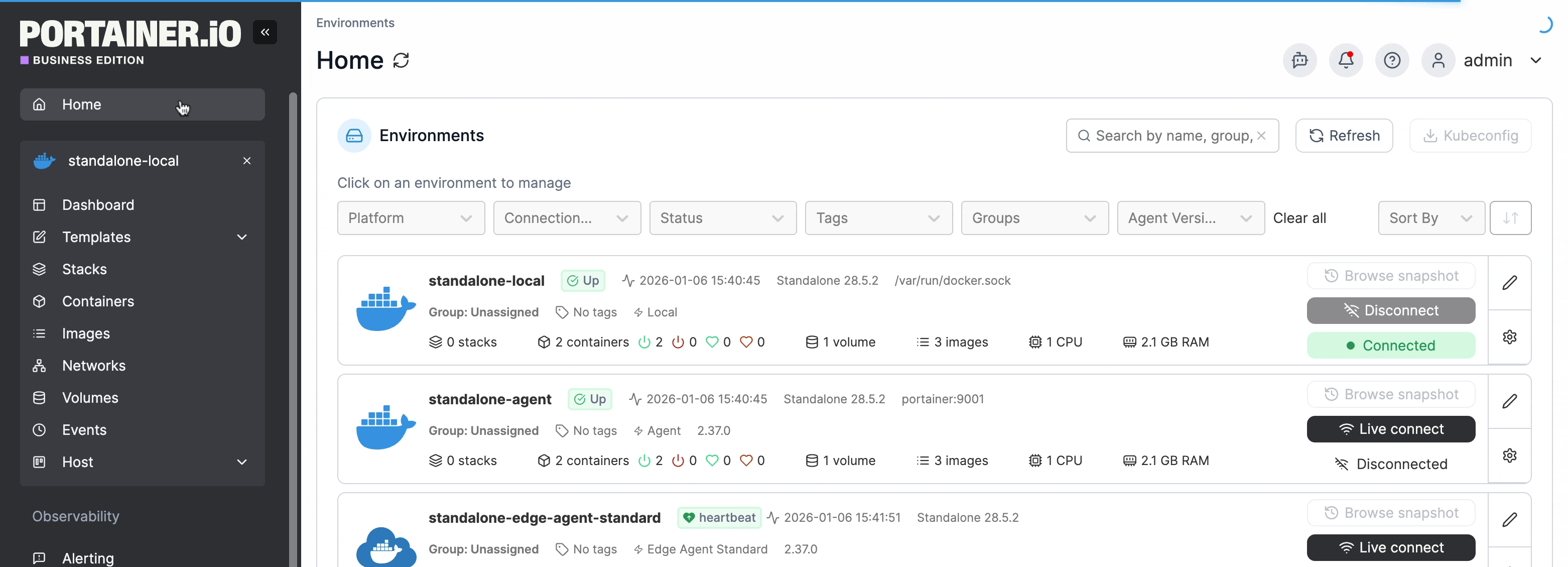The image size is (1568, 567).
Task: Focus the environment search field
Action: pyautogui.click(x=1168, y=135)
